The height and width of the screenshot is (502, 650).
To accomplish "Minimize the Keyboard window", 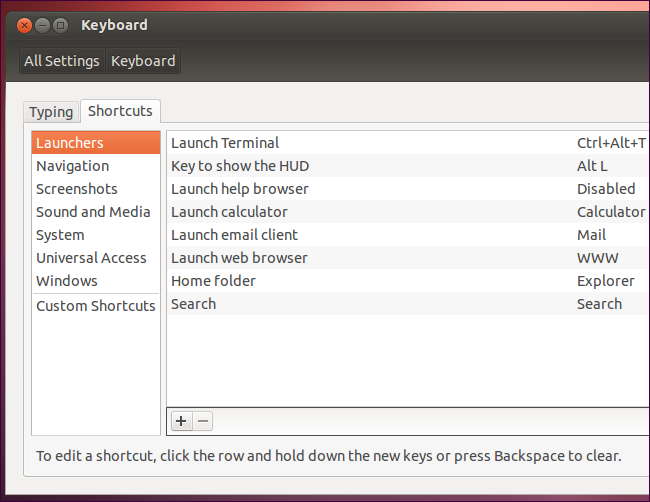I will coord(42,26).
